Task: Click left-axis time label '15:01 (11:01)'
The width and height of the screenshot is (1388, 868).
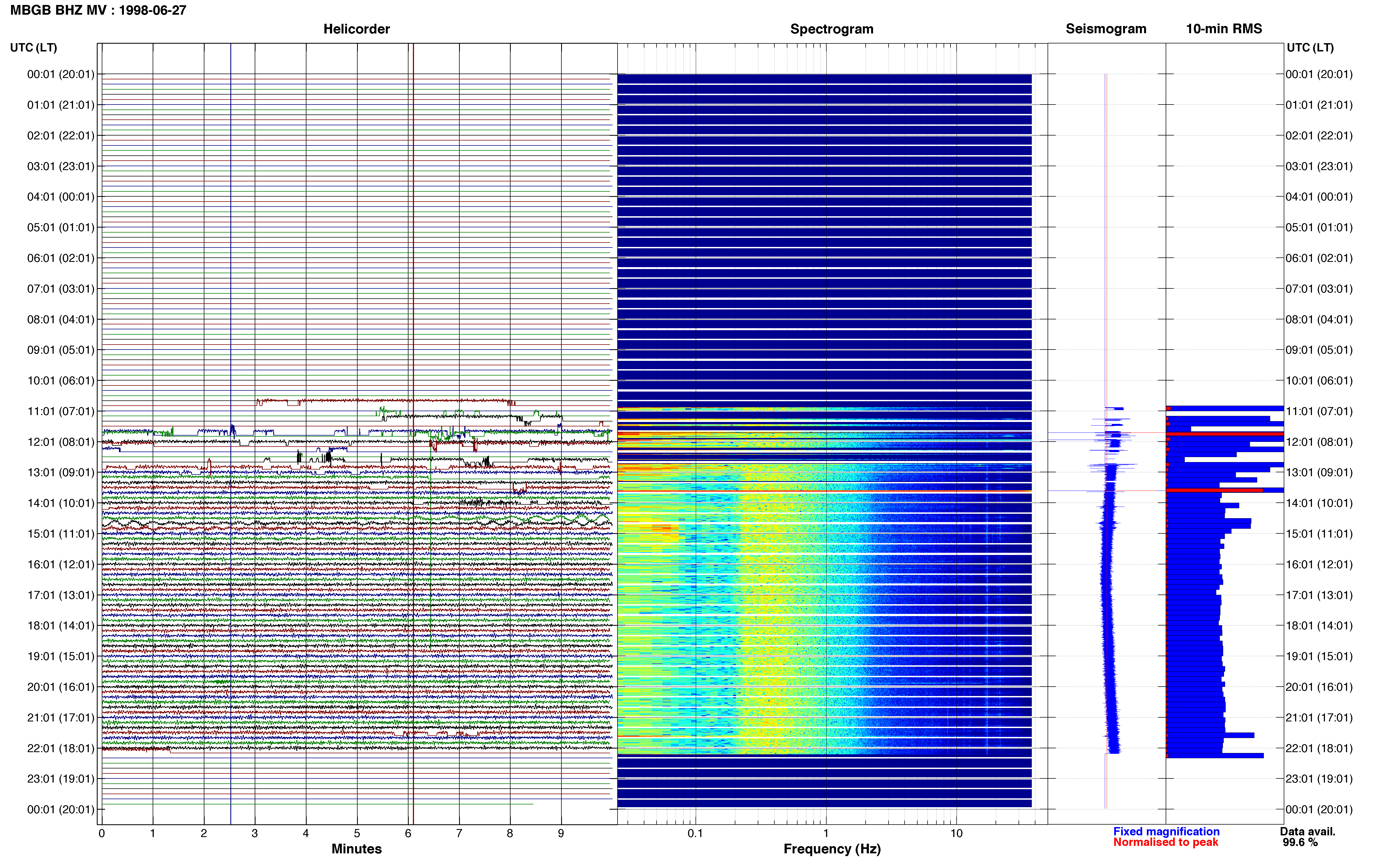Action: 61,534
